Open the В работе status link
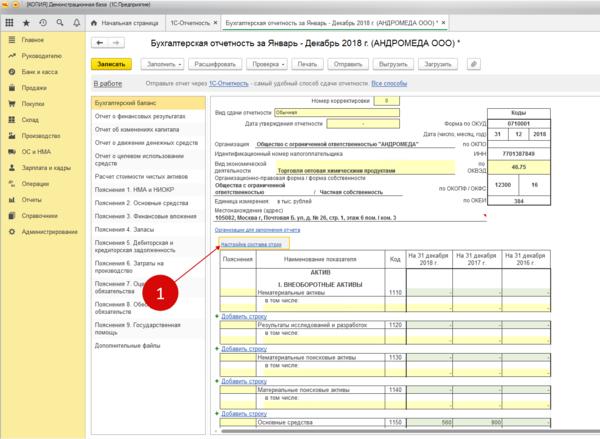Screen dimensions: 600x439 tap(108, 83)
